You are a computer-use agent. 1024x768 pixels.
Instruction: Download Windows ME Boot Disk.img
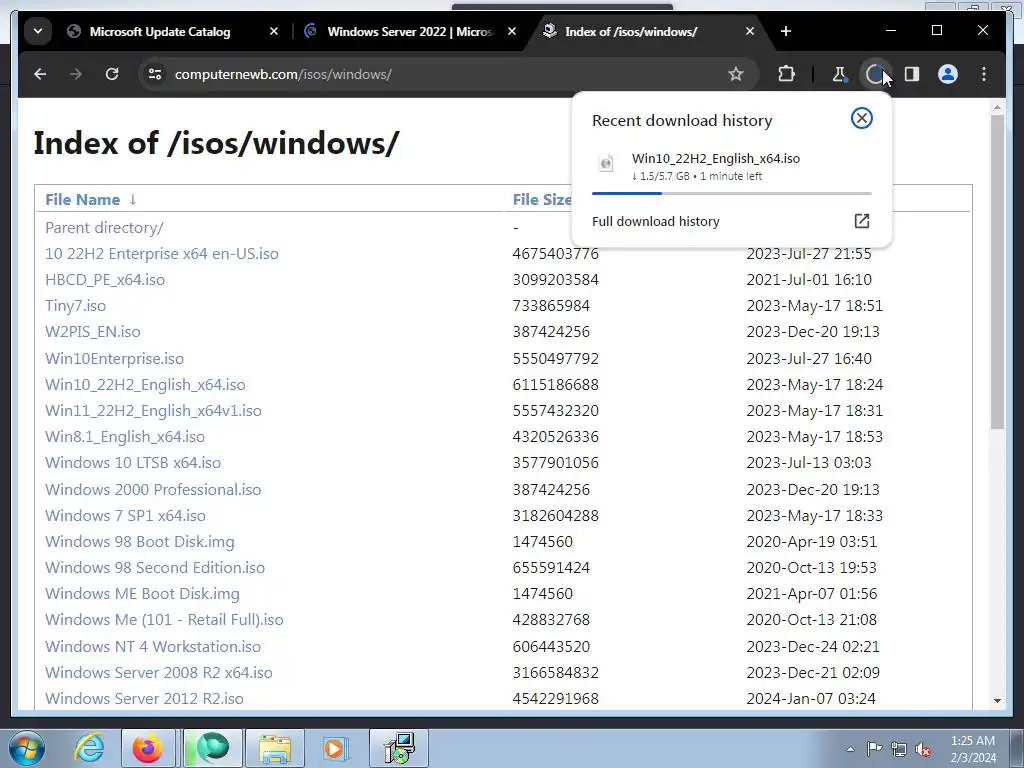(x=142, y=594)
